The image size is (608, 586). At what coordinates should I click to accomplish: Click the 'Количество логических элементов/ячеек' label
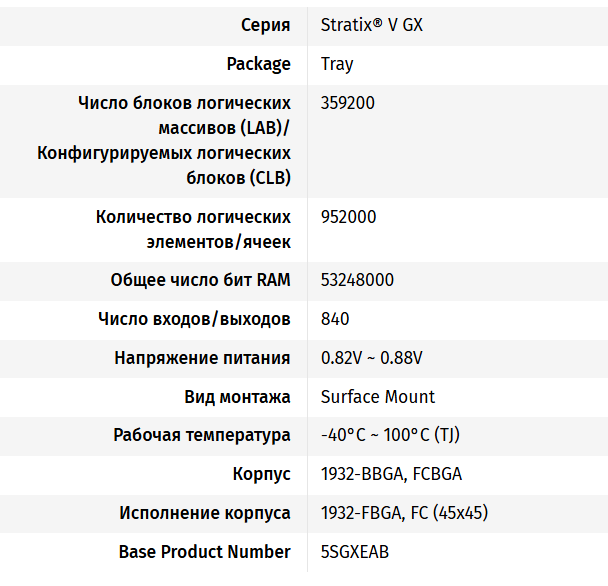point(193,229)
